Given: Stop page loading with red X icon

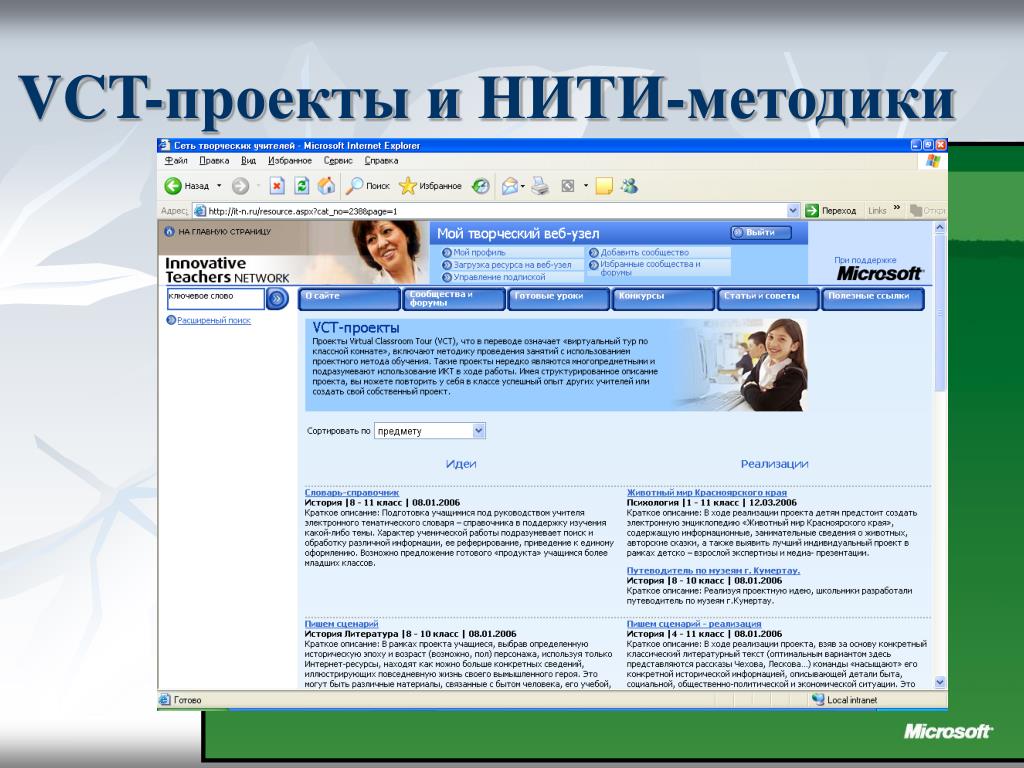Looking at the screenshot, I should [x=277, y=186].
